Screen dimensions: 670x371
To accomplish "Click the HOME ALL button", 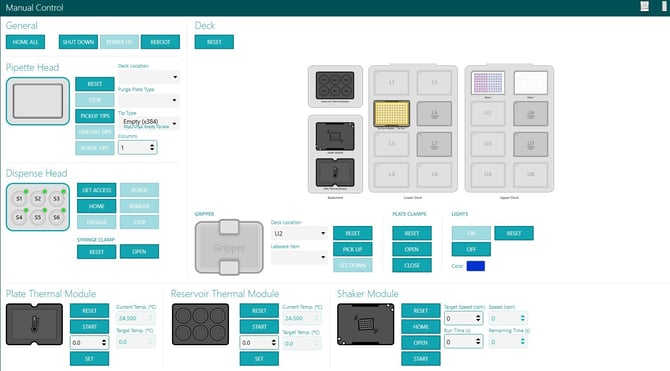I will pos(25,42).
